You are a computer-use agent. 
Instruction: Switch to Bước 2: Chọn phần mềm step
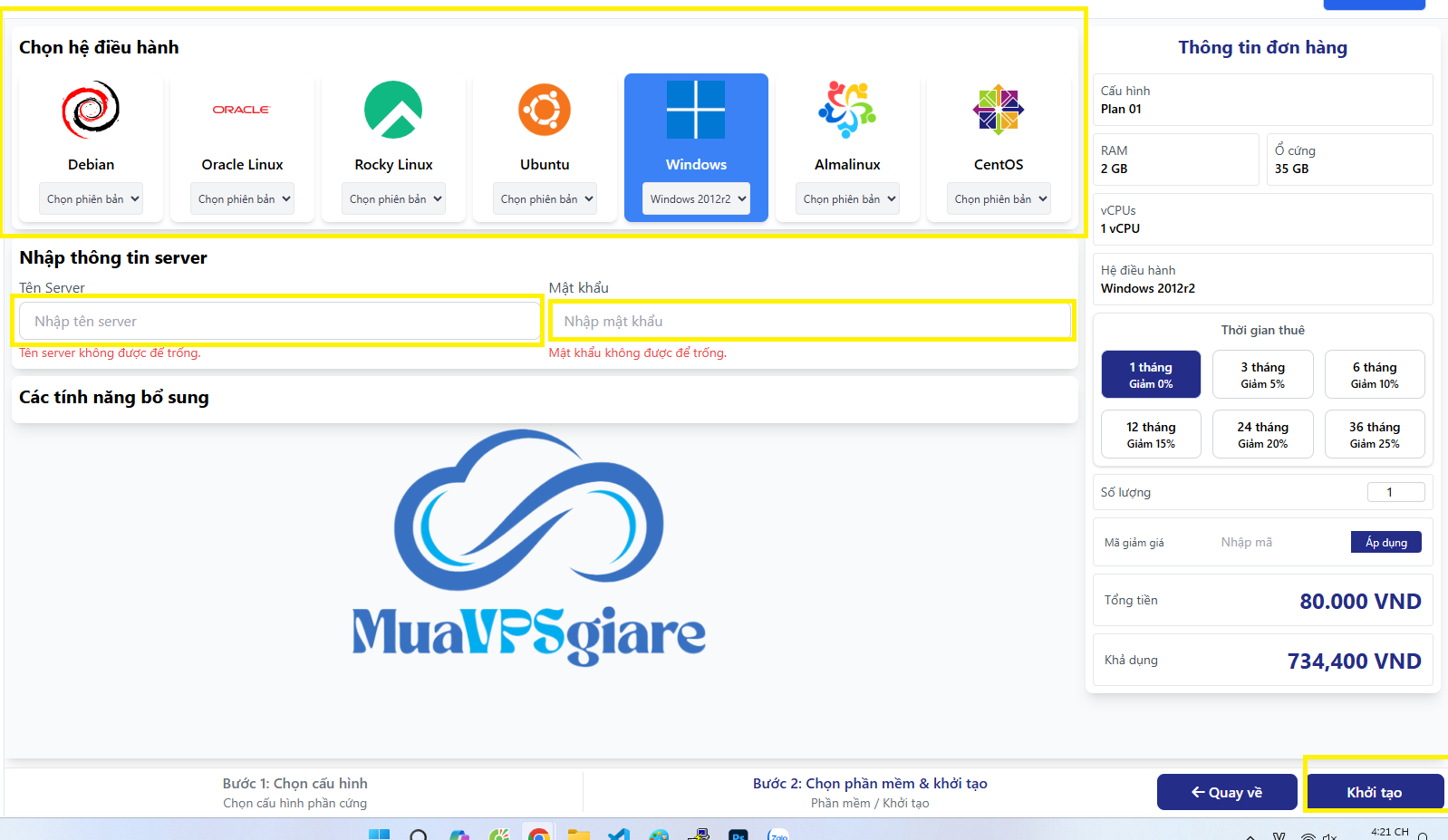[870, 791]
